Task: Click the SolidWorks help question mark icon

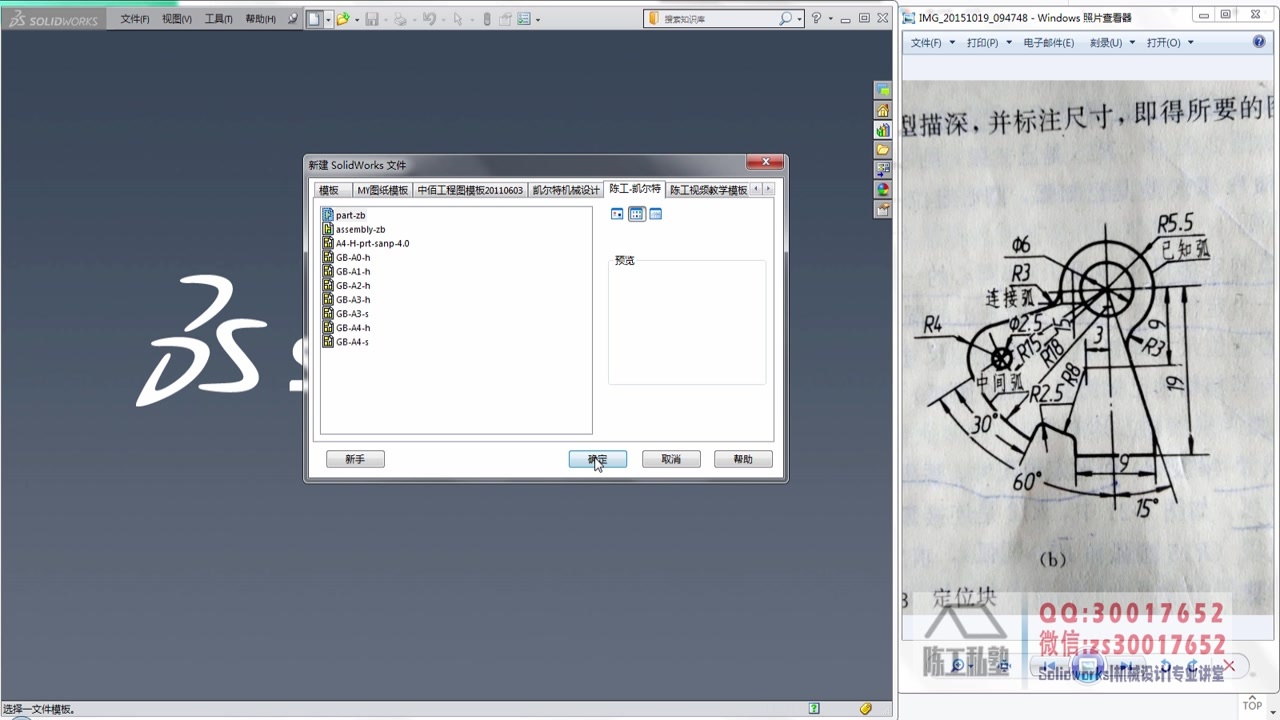Action: click(817, 18)
